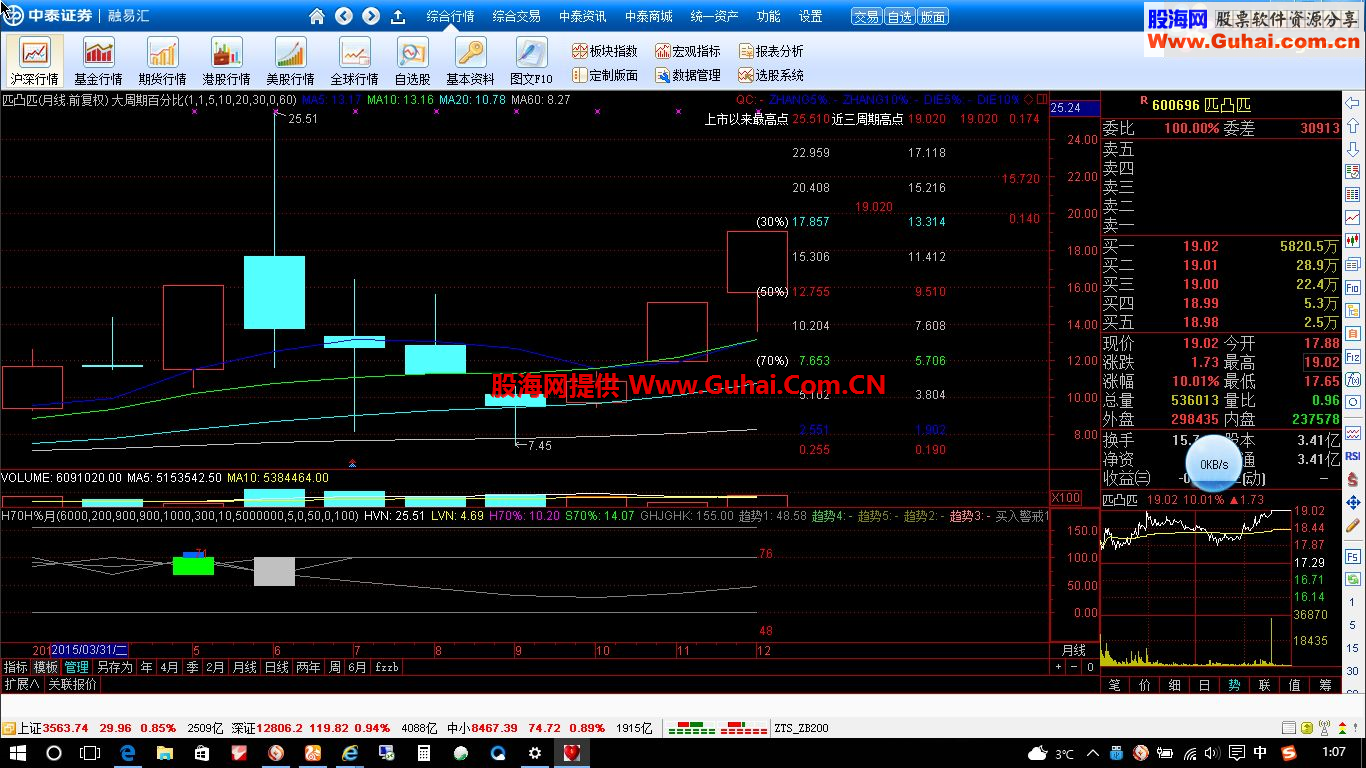Navigate back with left arrow circle
Image resolution: width=1366 pixels, height=768 pixels.
tap(344, 16)
